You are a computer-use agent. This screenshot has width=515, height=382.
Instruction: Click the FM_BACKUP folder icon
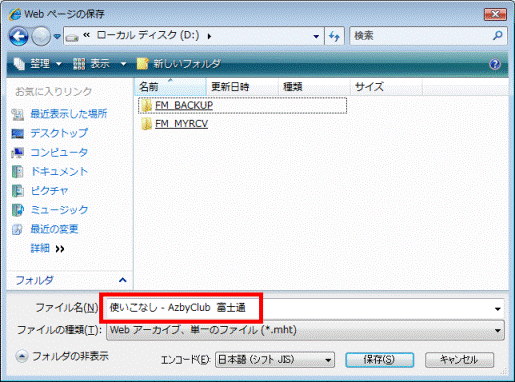click(146, 105)
